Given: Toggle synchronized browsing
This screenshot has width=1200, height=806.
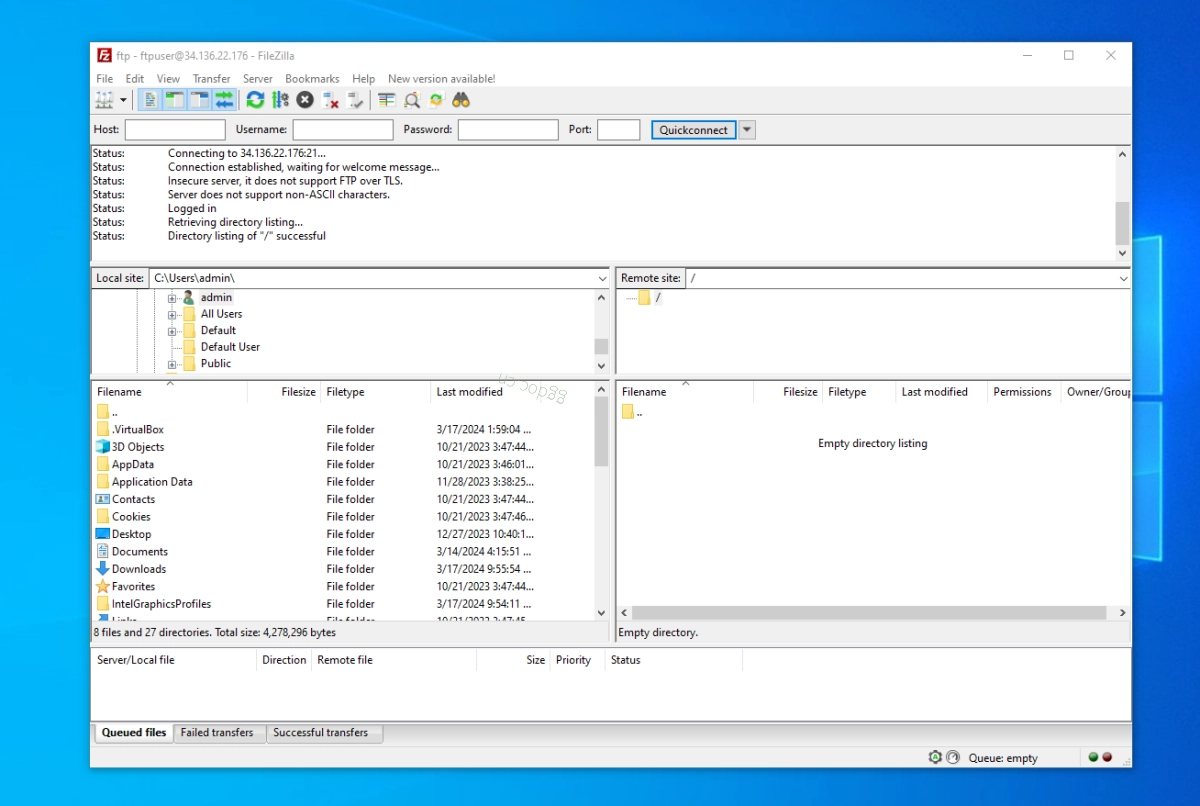Looking at the screenshot, I should [436, 100].
